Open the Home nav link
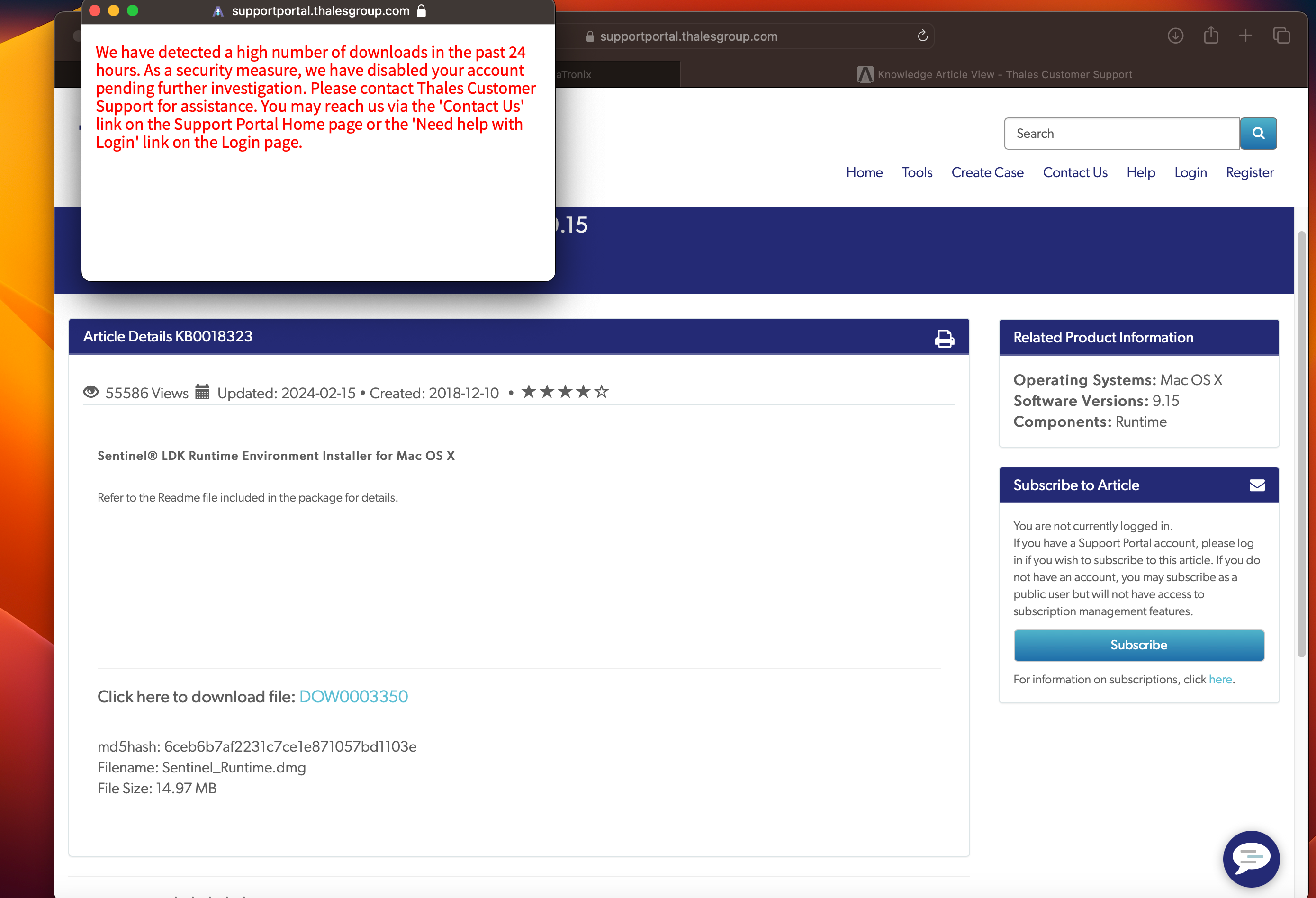The image size is (1316, 898). 864,173
